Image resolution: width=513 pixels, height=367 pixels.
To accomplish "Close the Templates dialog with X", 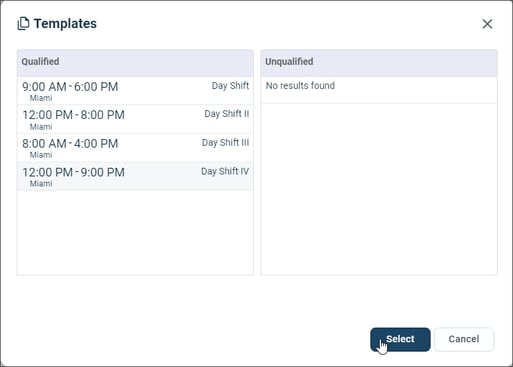I will tap(487, 24).
